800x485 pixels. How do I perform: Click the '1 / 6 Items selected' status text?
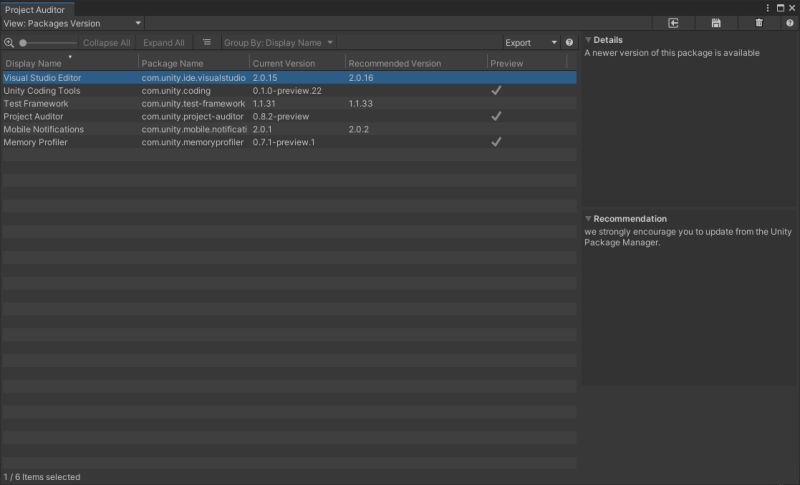click(x=42, y=477)
